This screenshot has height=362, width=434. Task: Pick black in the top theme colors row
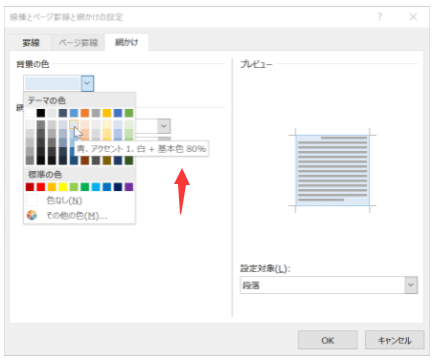41,113
